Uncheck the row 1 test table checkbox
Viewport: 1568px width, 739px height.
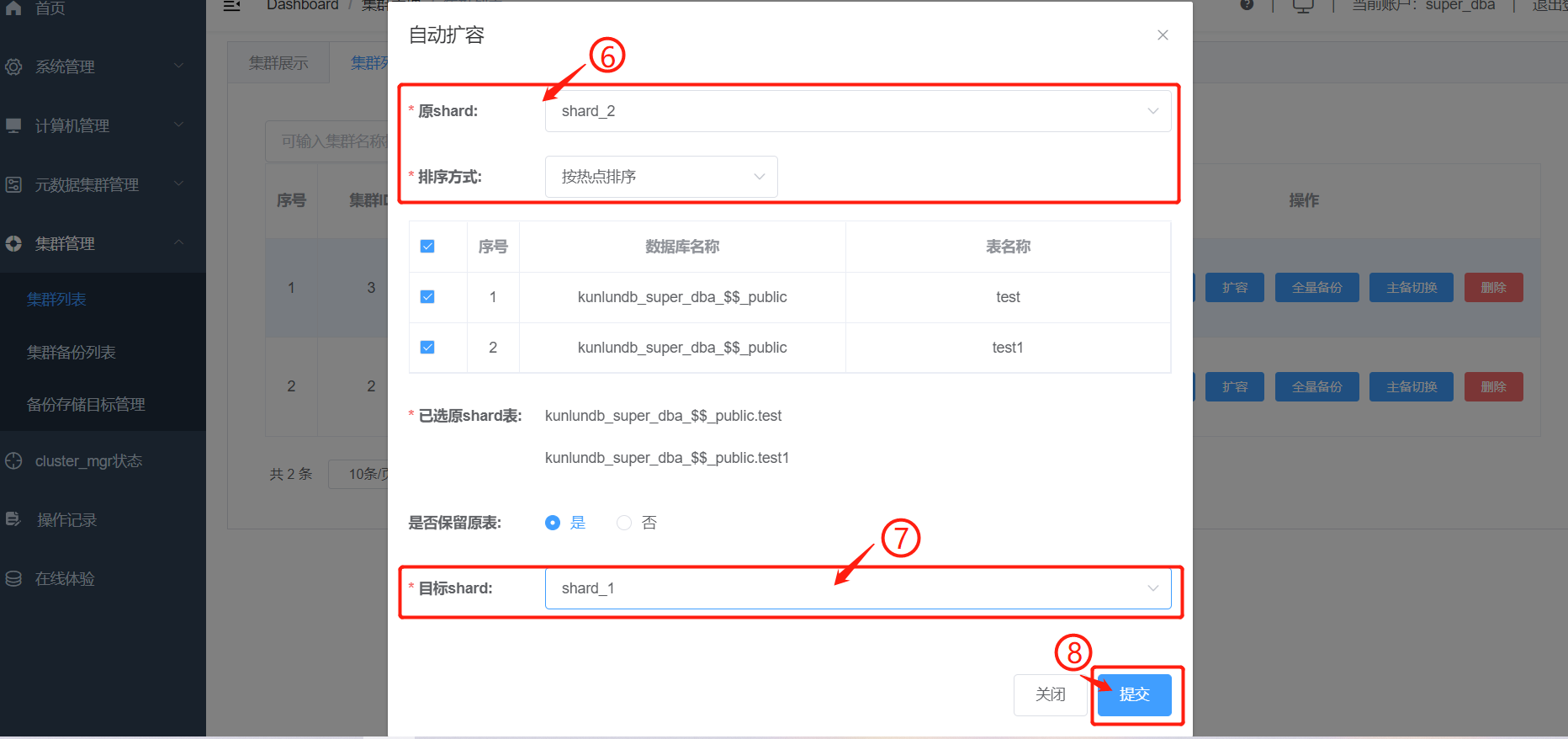pyautogui.click(x=427, y=297)
